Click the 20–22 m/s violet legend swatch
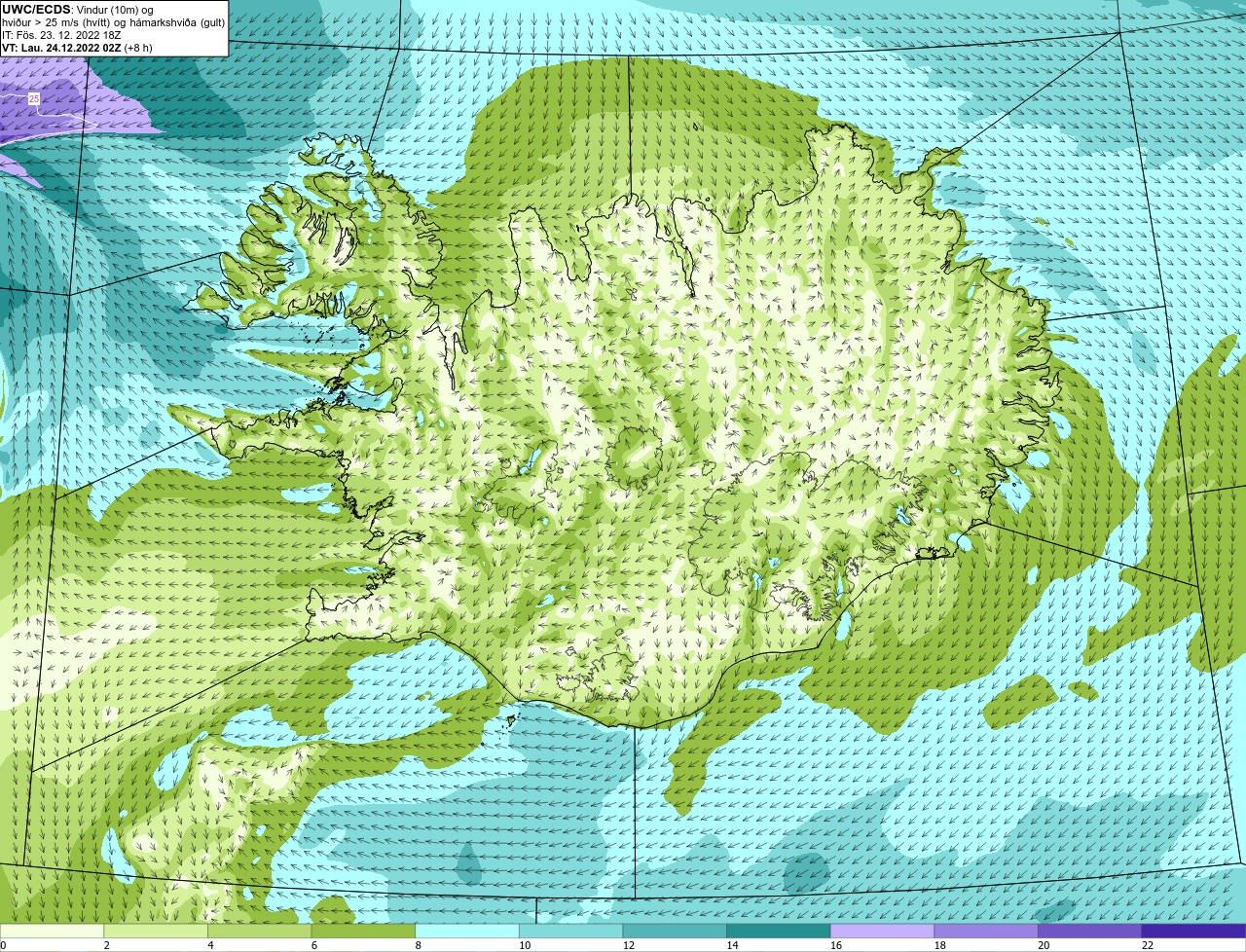 pyautogui.click(x=1089, y=931)
